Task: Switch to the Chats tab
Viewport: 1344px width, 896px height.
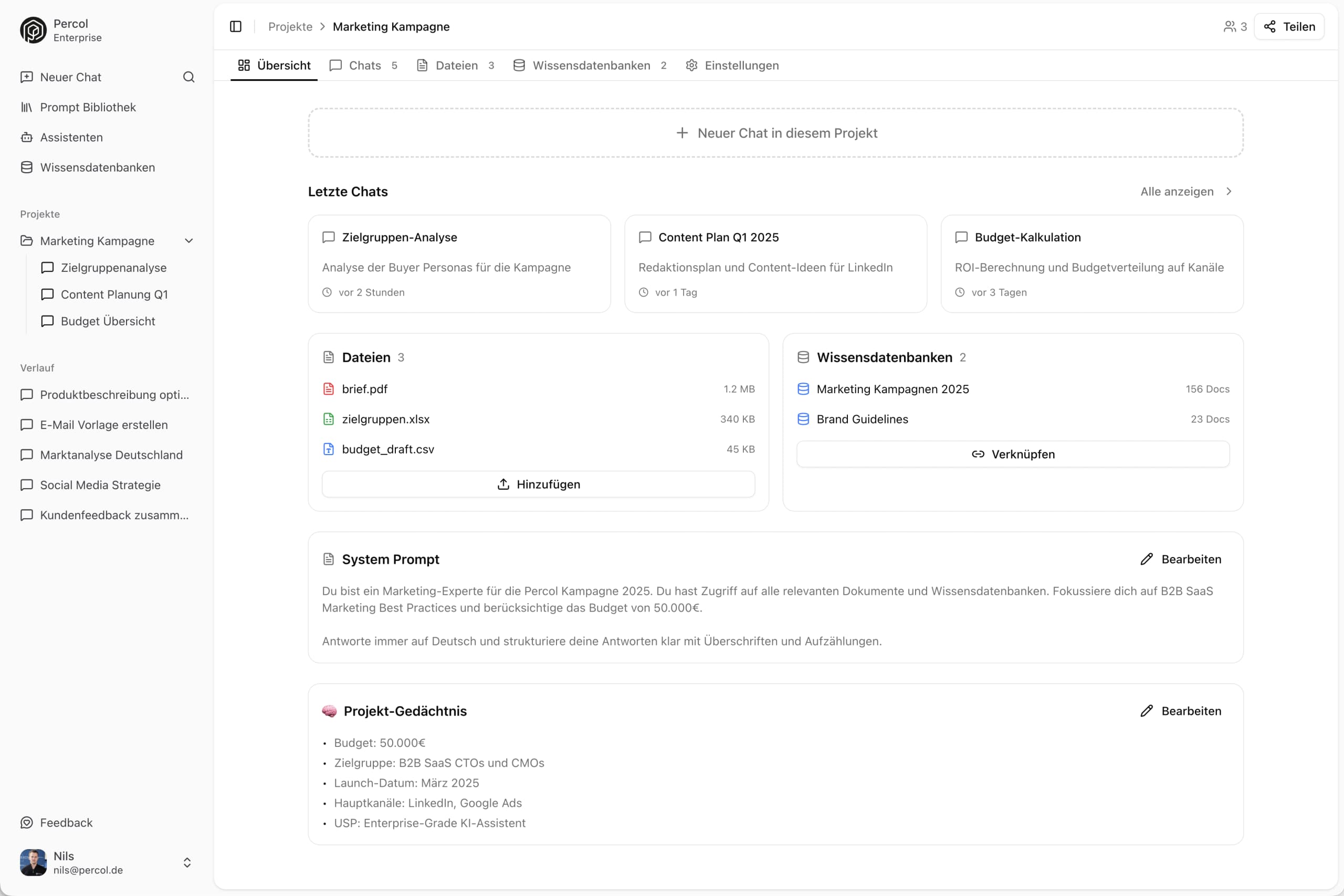Action: point(363,65)
